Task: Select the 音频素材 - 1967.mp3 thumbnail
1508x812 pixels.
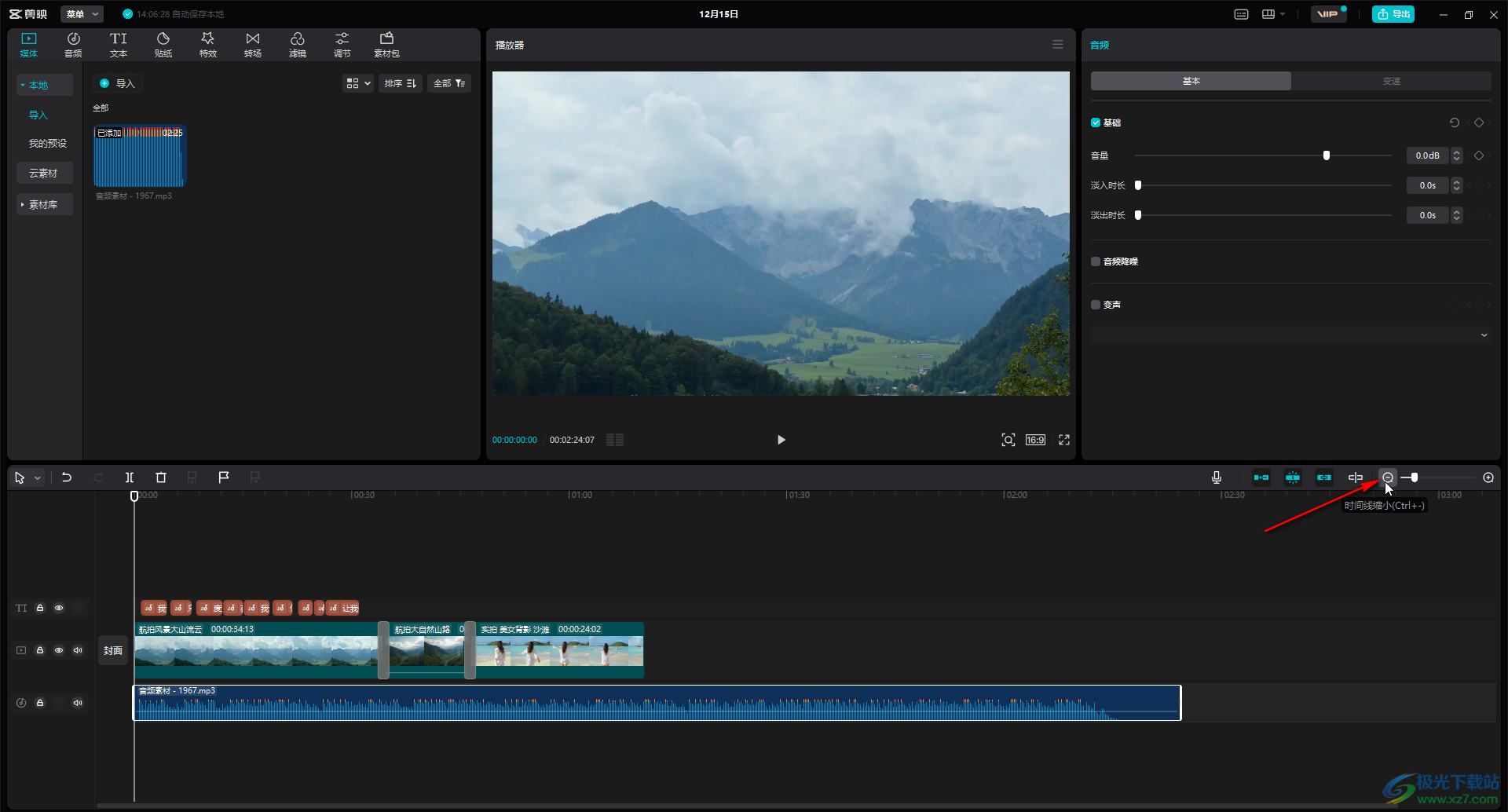Action: (x=139, y=156)
